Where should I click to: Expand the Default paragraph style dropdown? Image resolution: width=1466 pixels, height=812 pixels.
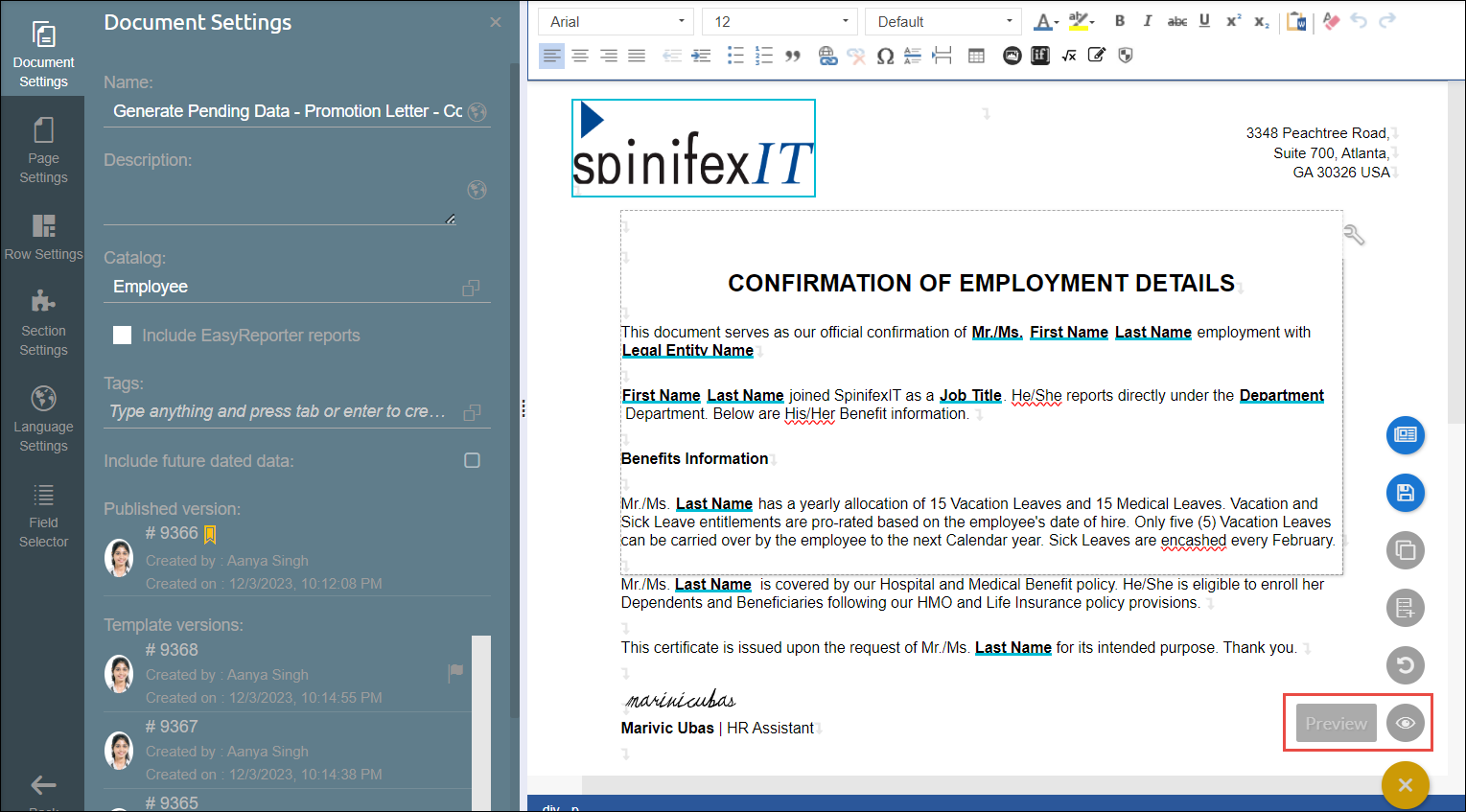click(x=943, y=21)
